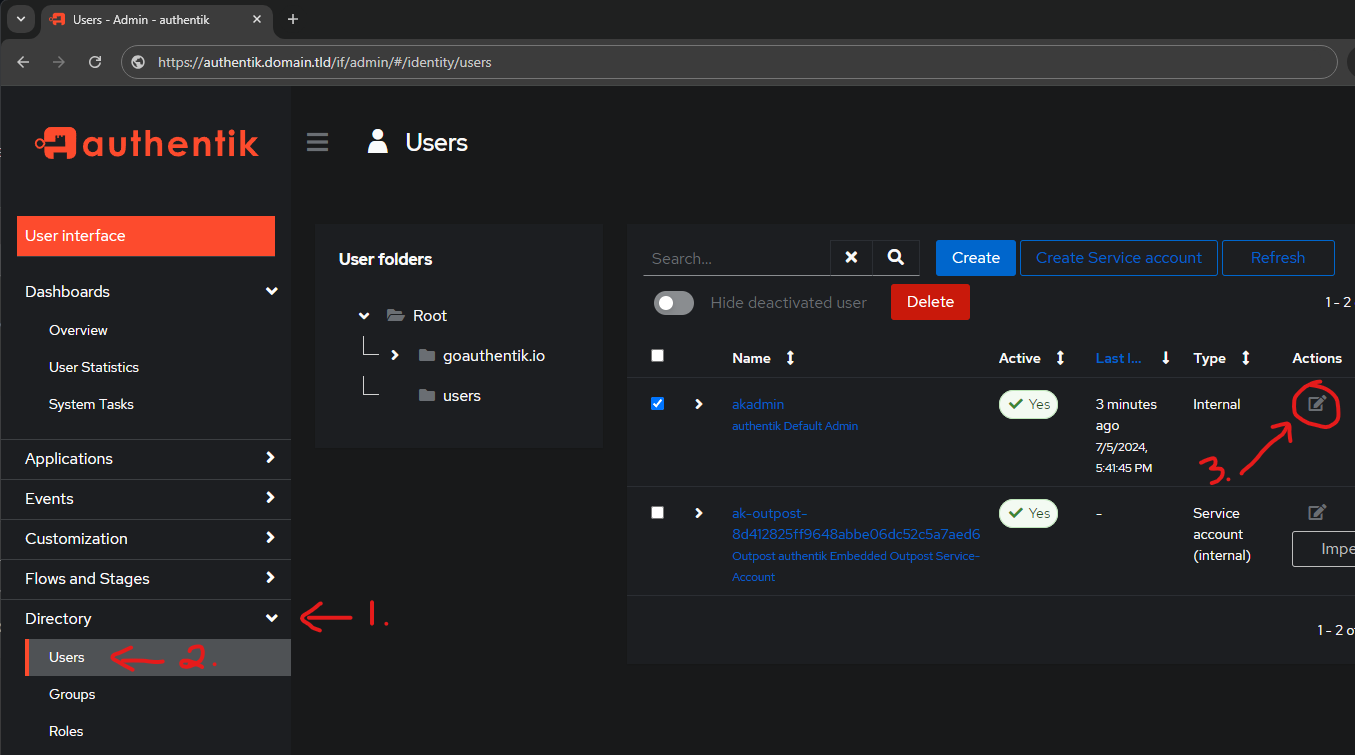Image resolution: width=1355 pixels, height=755 pixels.
Task: Click Create Service account button
Action: click(x=1119, y=258)
